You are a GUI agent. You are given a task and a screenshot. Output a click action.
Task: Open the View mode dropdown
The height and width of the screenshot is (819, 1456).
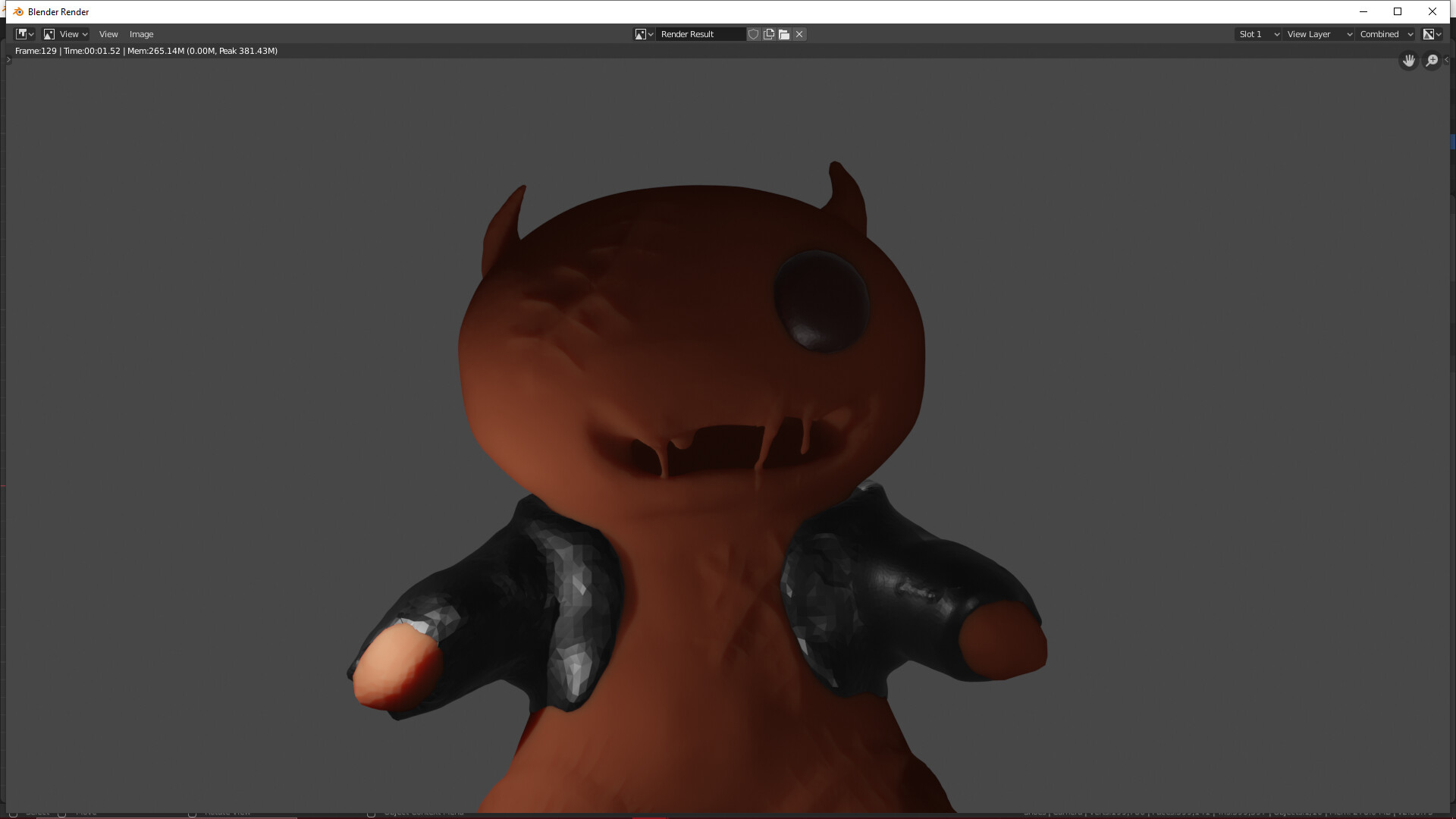(x=65, y=34)
